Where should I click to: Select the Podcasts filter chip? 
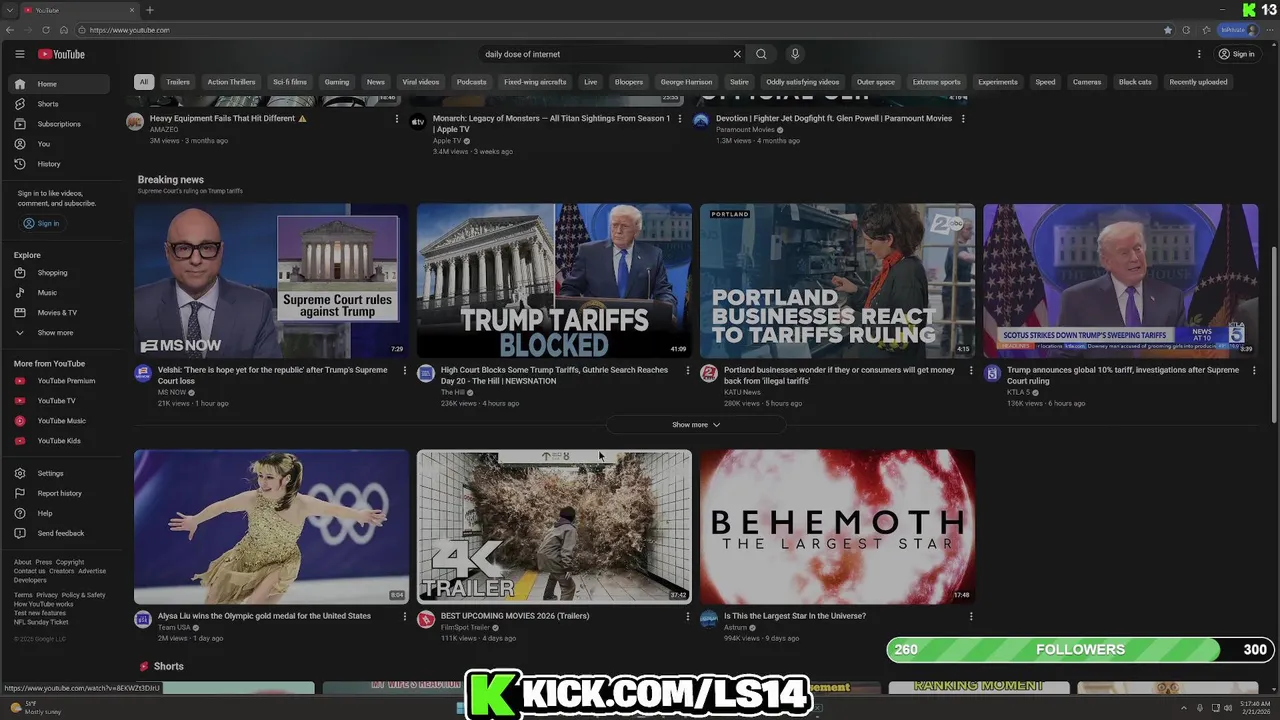471,82
